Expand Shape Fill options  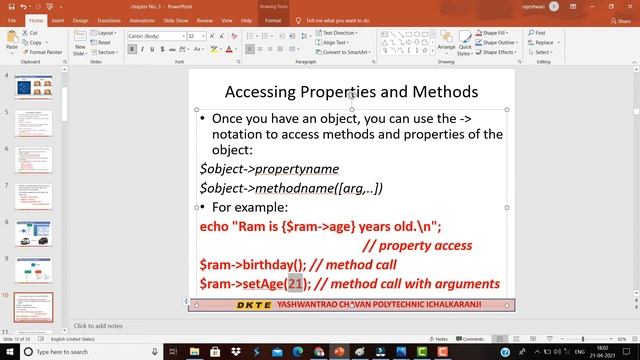(492, 33)
